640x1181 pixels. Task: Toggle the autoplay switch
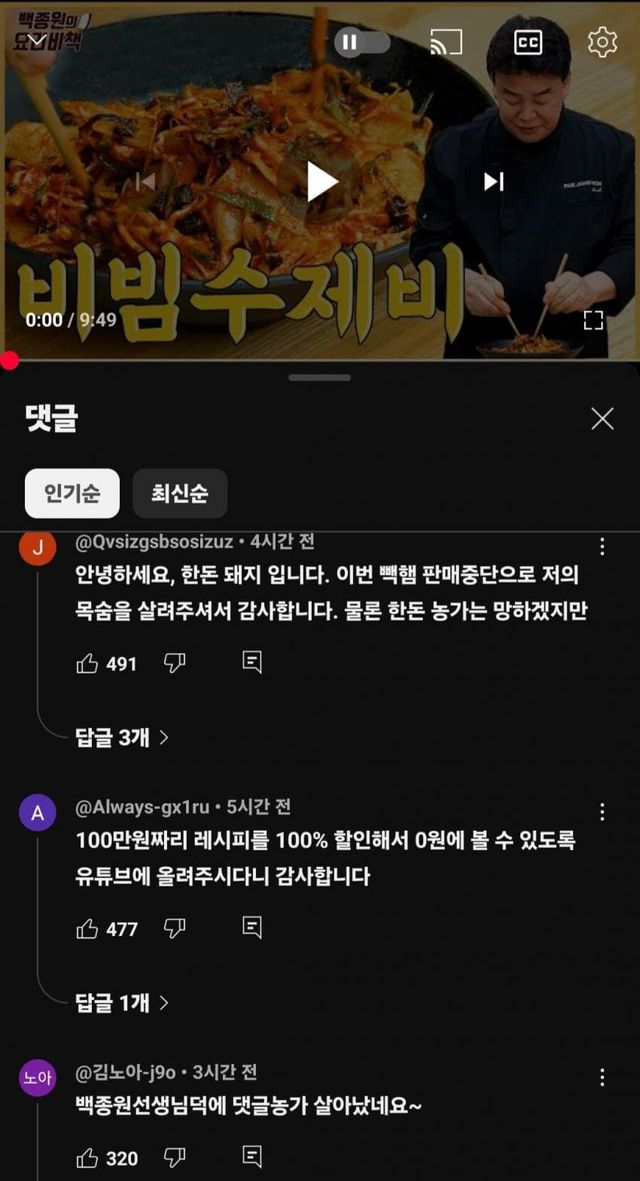coord(362,42)
